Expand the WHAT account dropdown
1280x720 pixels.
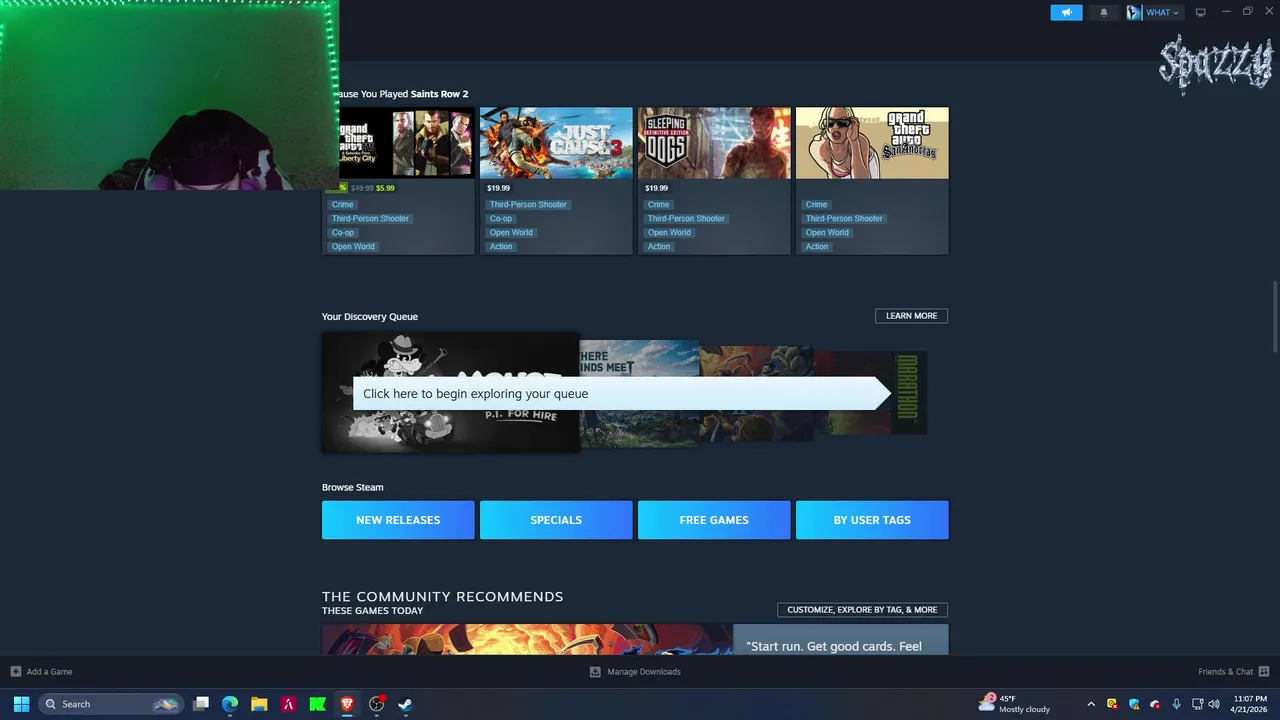click(x=1162, y=12)
